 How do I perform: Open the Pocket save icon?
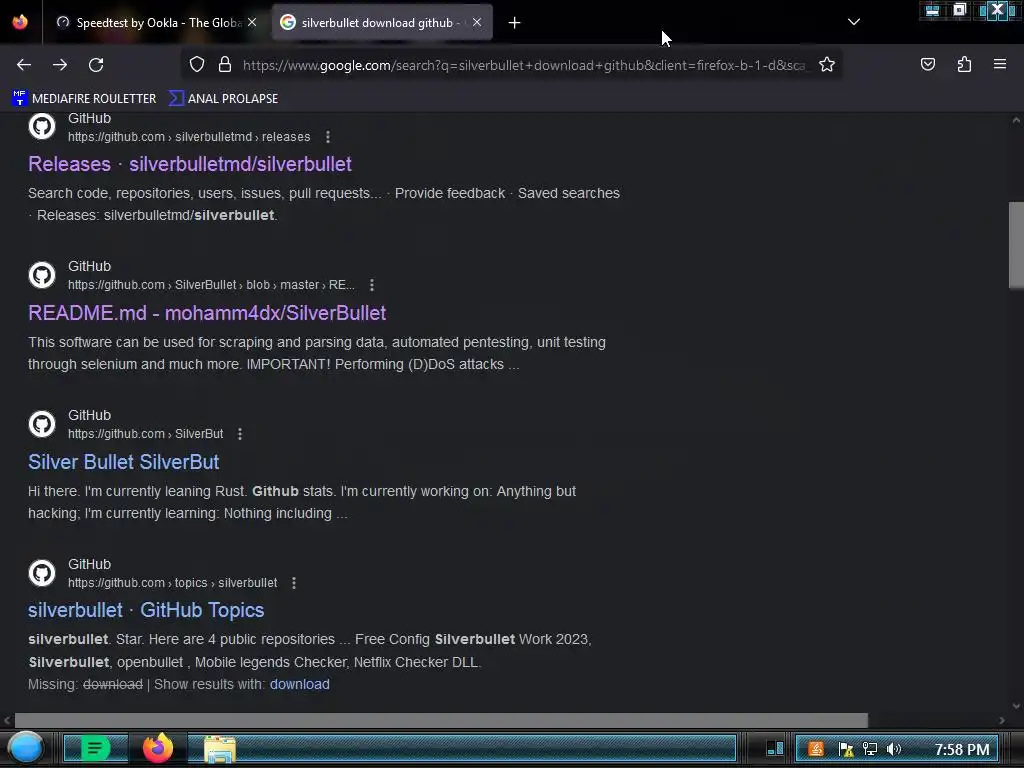coord(927,64)
